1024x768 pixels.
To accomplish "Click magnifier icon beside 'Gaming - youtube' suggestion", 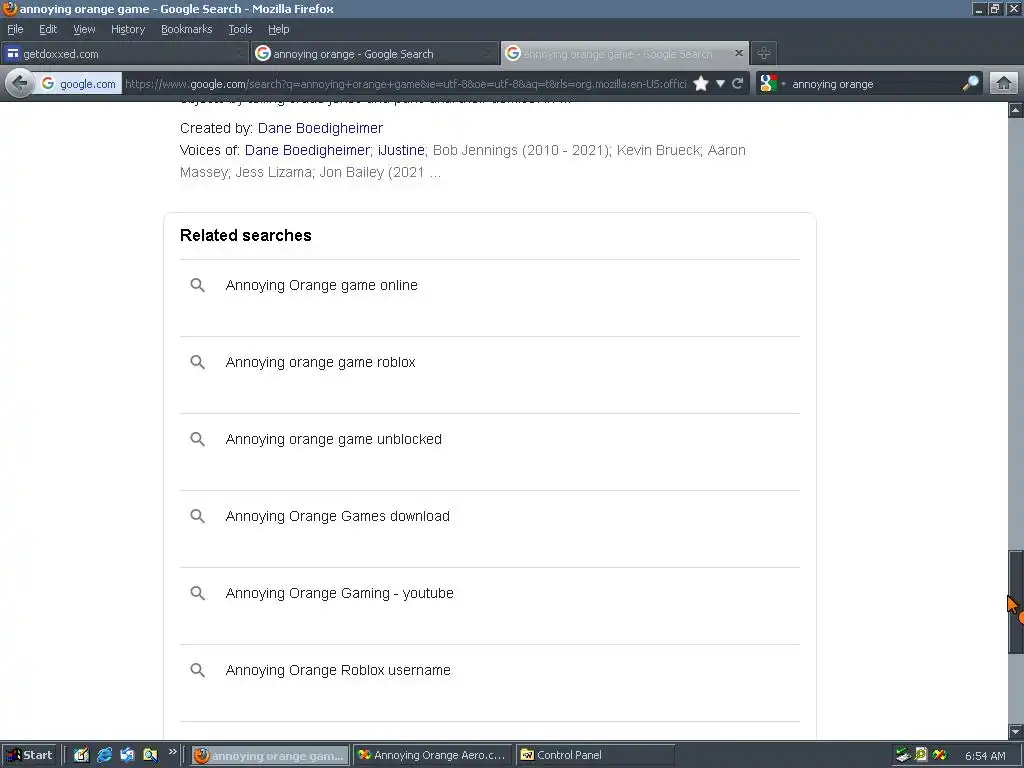I will (197, 594).
